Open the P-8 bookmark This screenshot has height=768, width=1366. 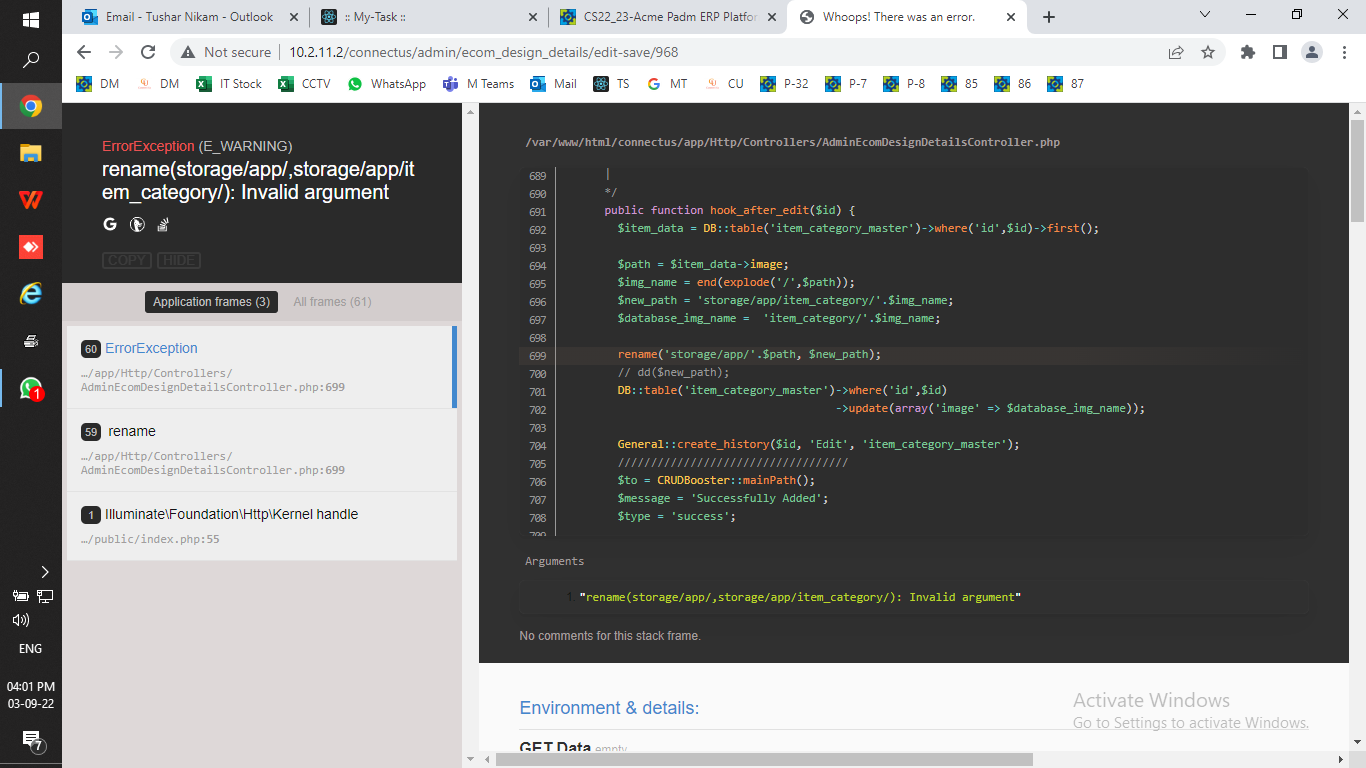pos(905,84)
